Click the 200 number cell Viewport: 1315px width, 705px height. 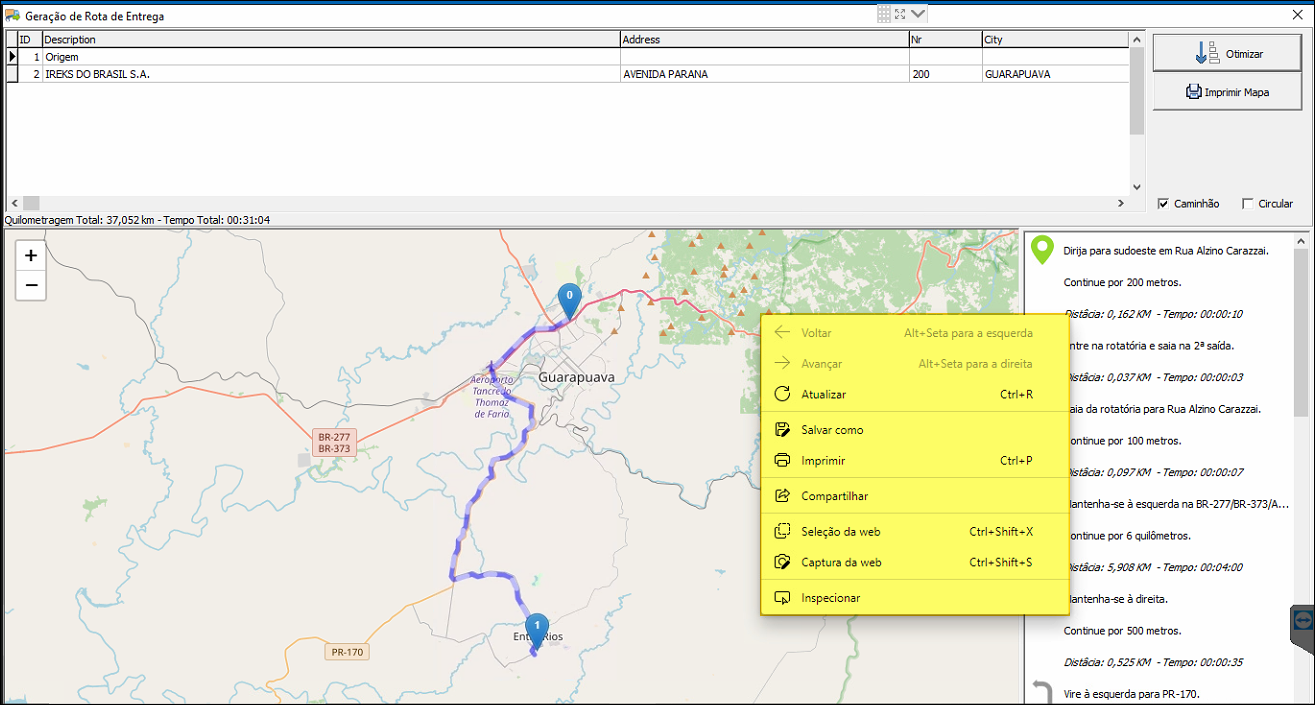click(945, 74)
